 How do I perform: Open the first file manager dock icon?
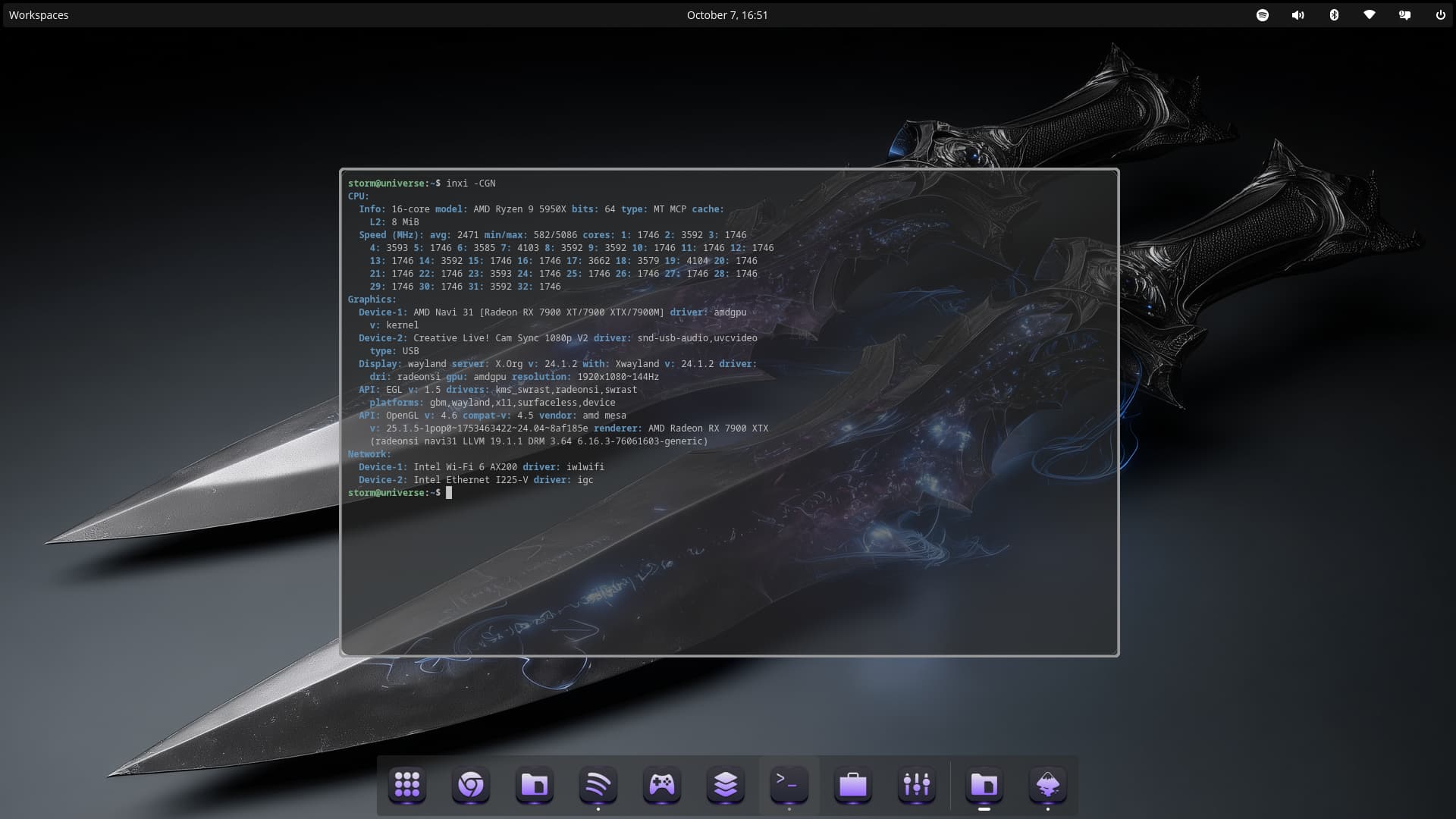coord(535,785)
